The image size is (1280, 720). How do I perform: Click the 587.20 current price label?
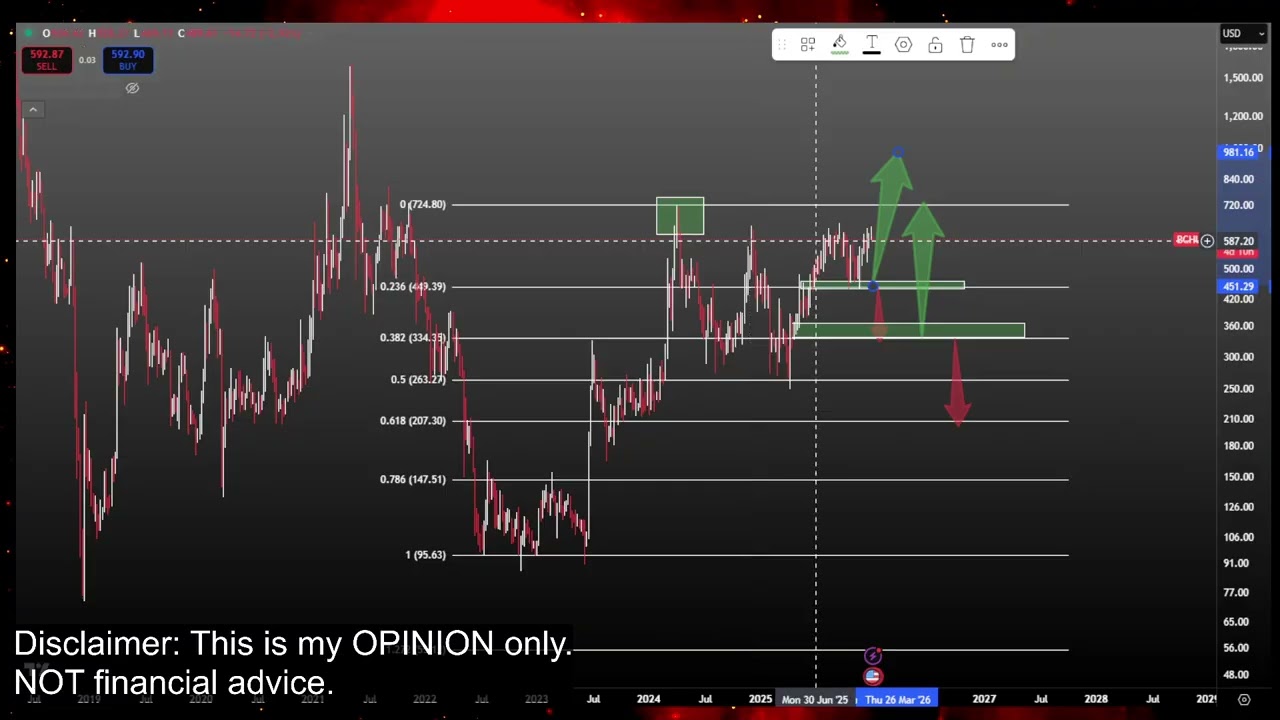click(x=1238, y=241)
